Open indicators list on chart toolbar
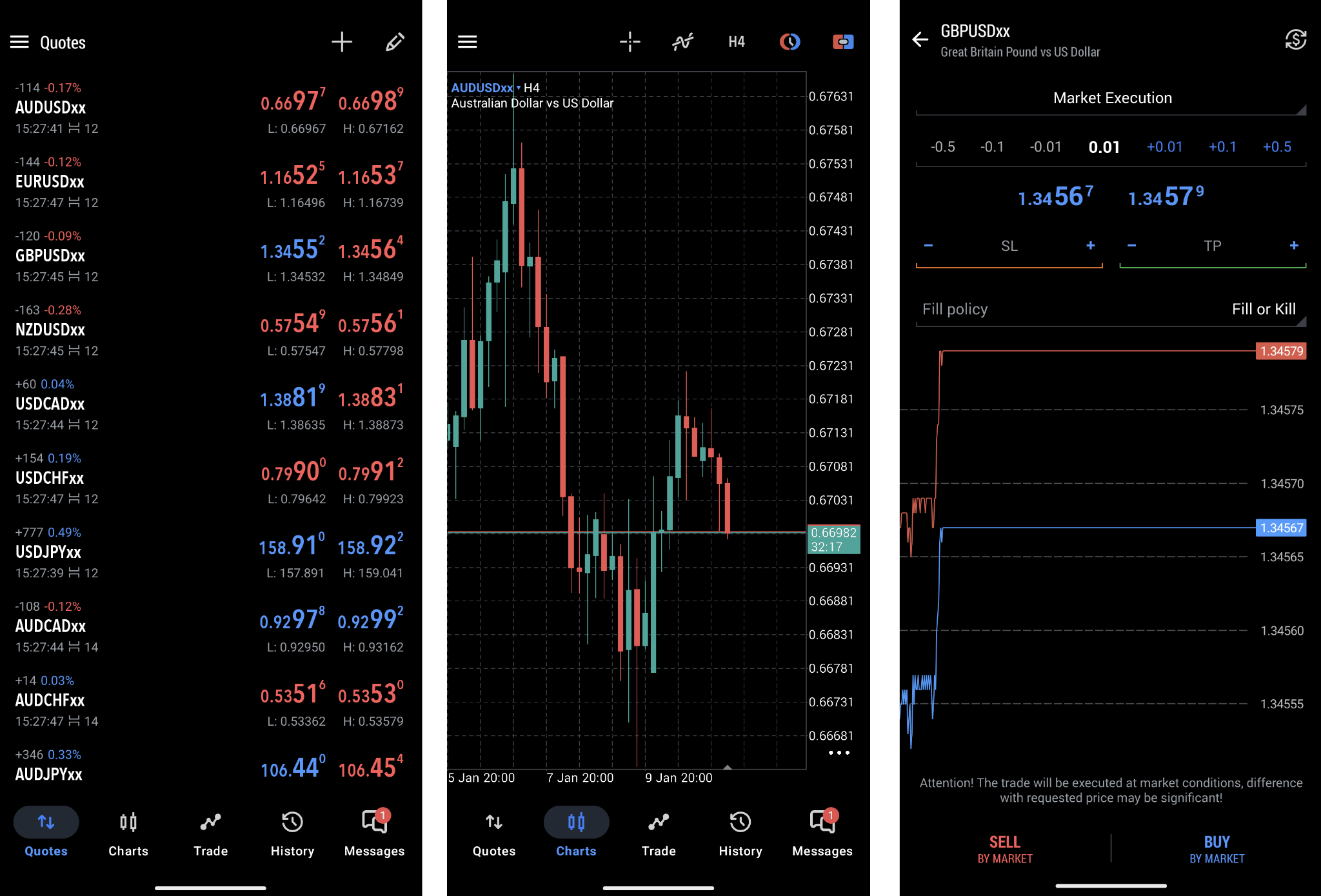This screenshot has height=896, width=1321. click(x=682, y=42)
